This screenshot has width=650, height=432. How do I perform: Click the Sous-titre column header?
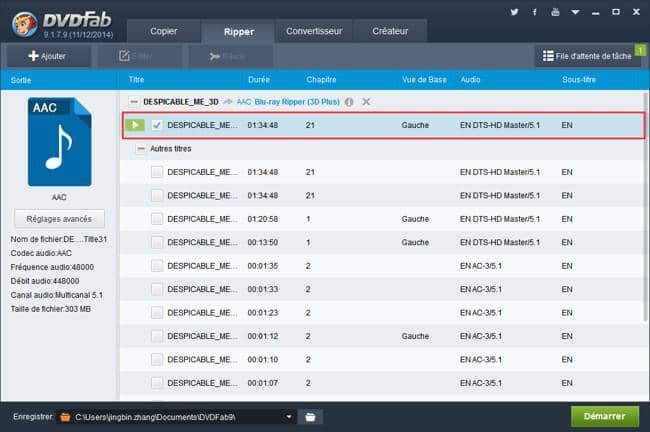[x=579, y=80]
